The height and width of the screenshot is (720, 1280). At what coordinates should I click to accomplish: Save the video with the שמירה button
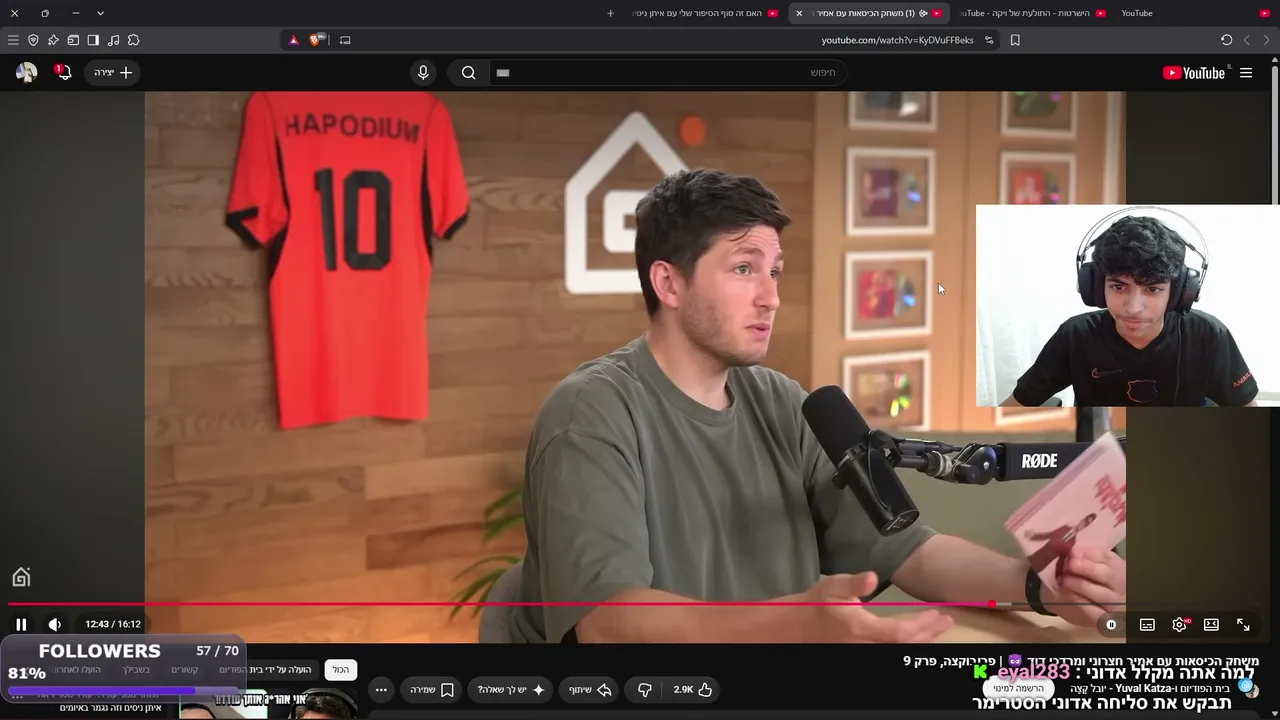(x=432, y=689)
